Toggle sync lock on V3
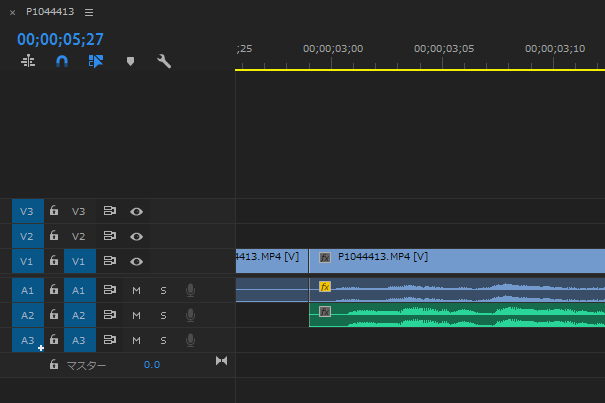This screenshot has width=605, height=403. [x=110, y=211]
